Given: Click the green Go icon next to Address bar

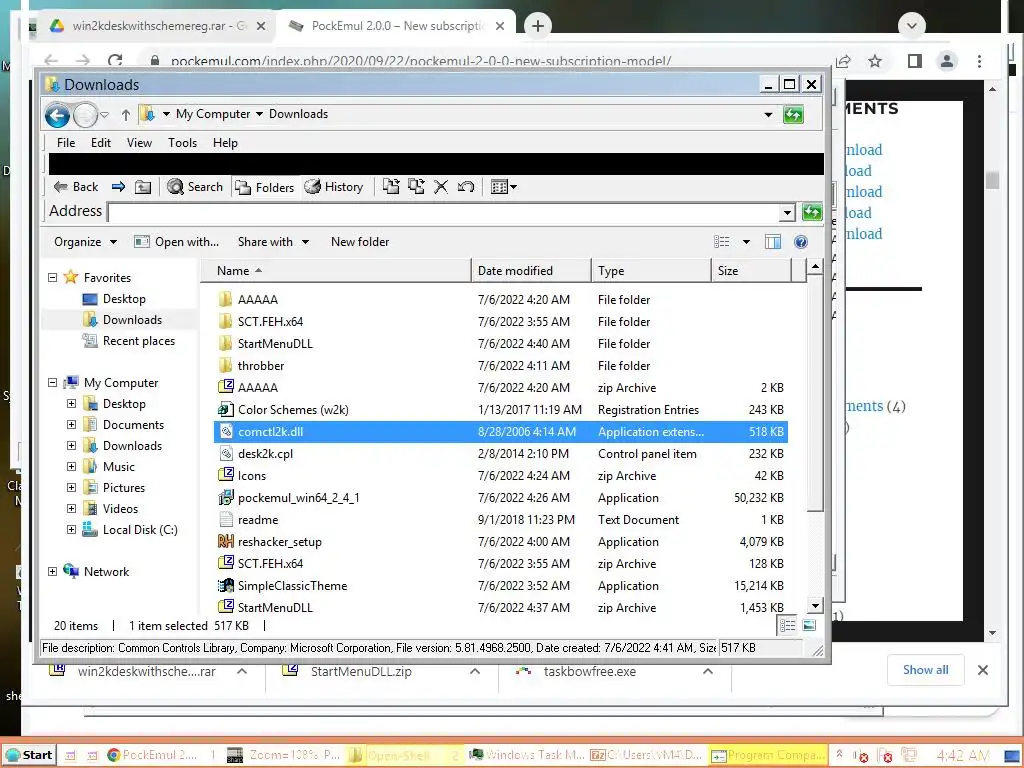Looking at the screenshot, I should pos(812,212).
